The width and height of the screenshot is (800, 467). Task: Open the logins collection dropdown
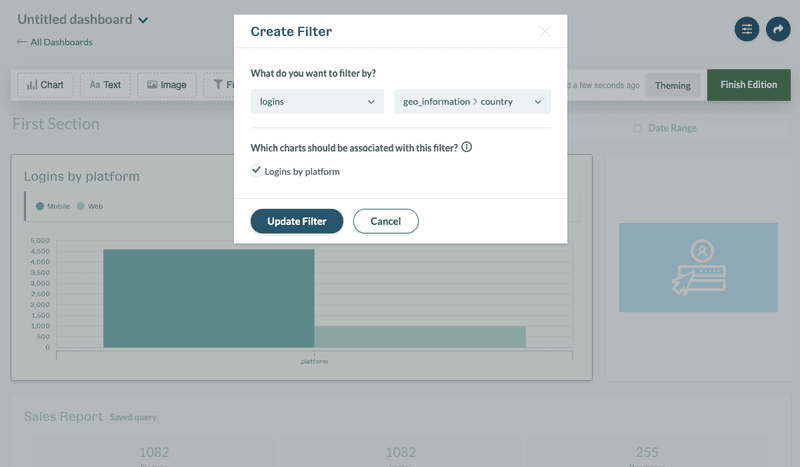pos(317,102)
